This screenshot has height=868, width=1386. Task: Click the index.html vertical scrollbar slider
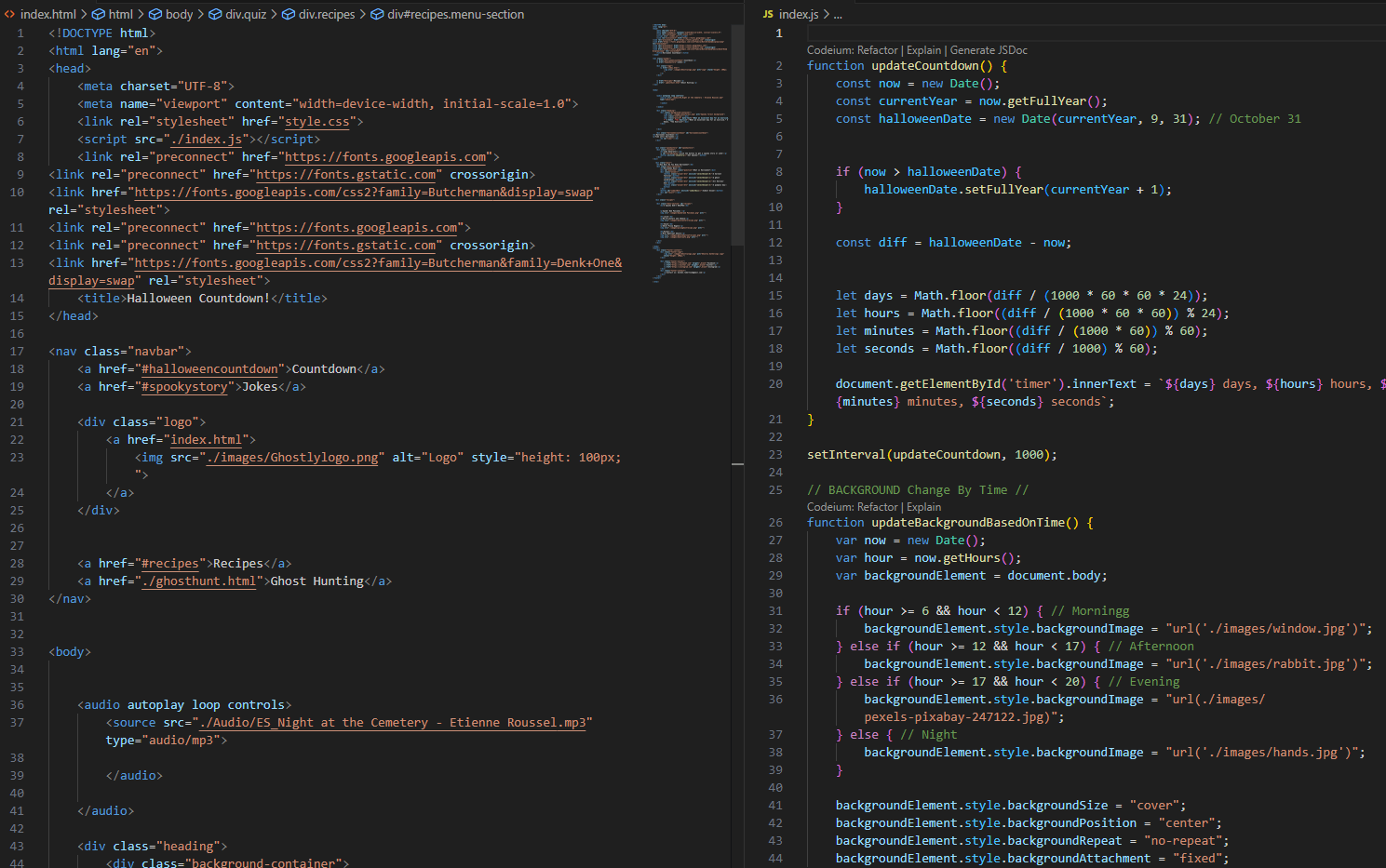[x=737, y=135]
